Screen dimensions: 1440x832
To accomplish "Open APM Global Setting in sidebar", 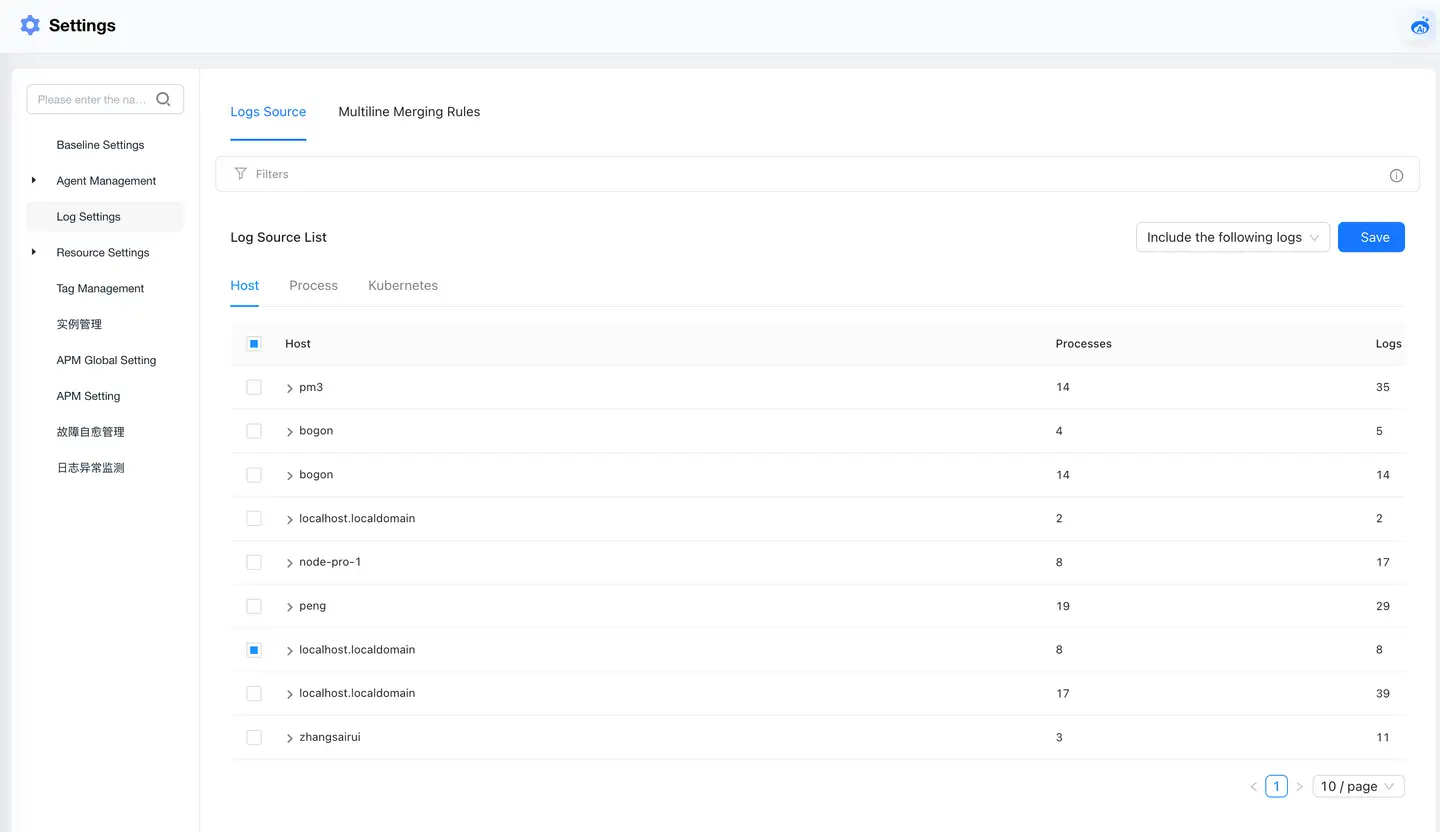I will pos(106,361).
